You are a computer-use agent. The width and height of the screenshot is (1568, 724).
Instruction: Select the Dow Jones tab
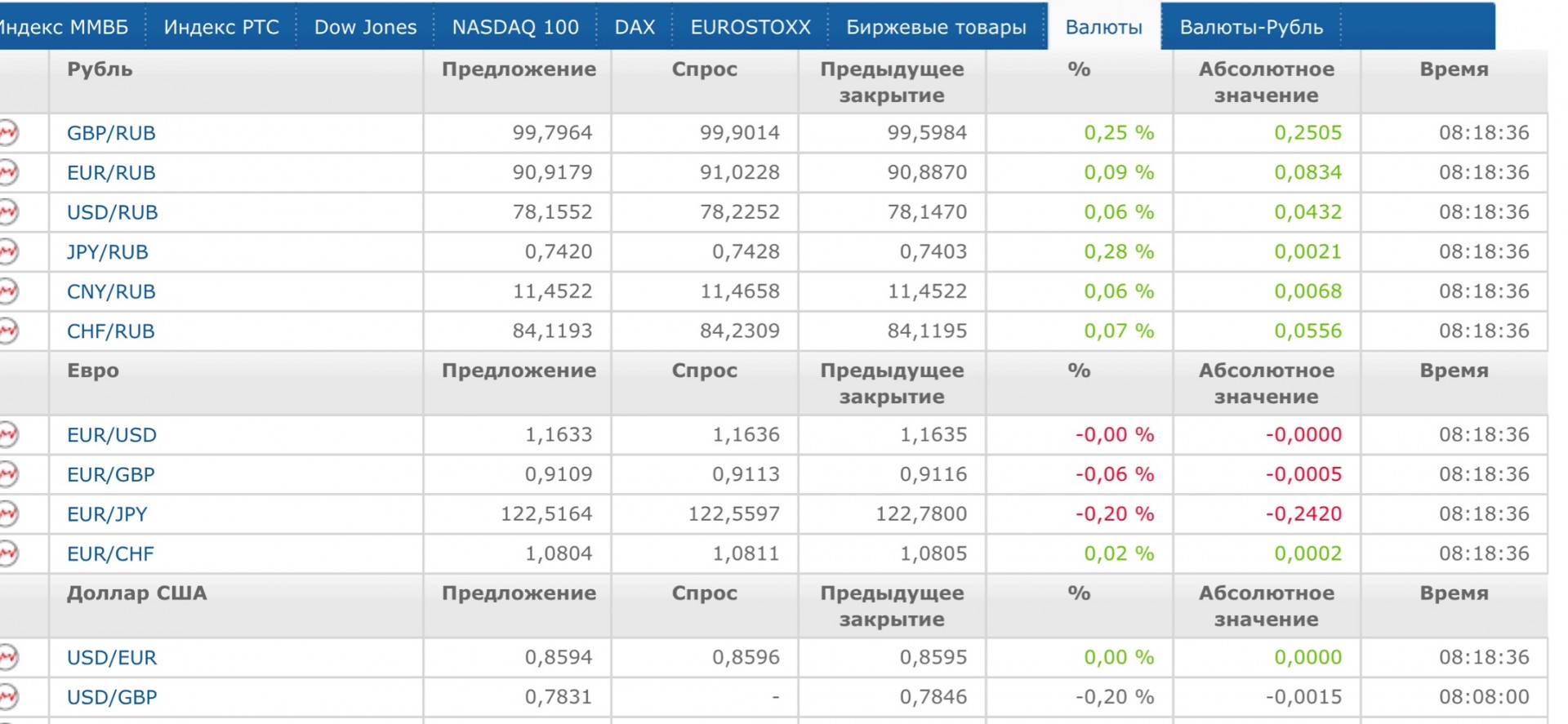pyautogui.click(x=365, y=27)
